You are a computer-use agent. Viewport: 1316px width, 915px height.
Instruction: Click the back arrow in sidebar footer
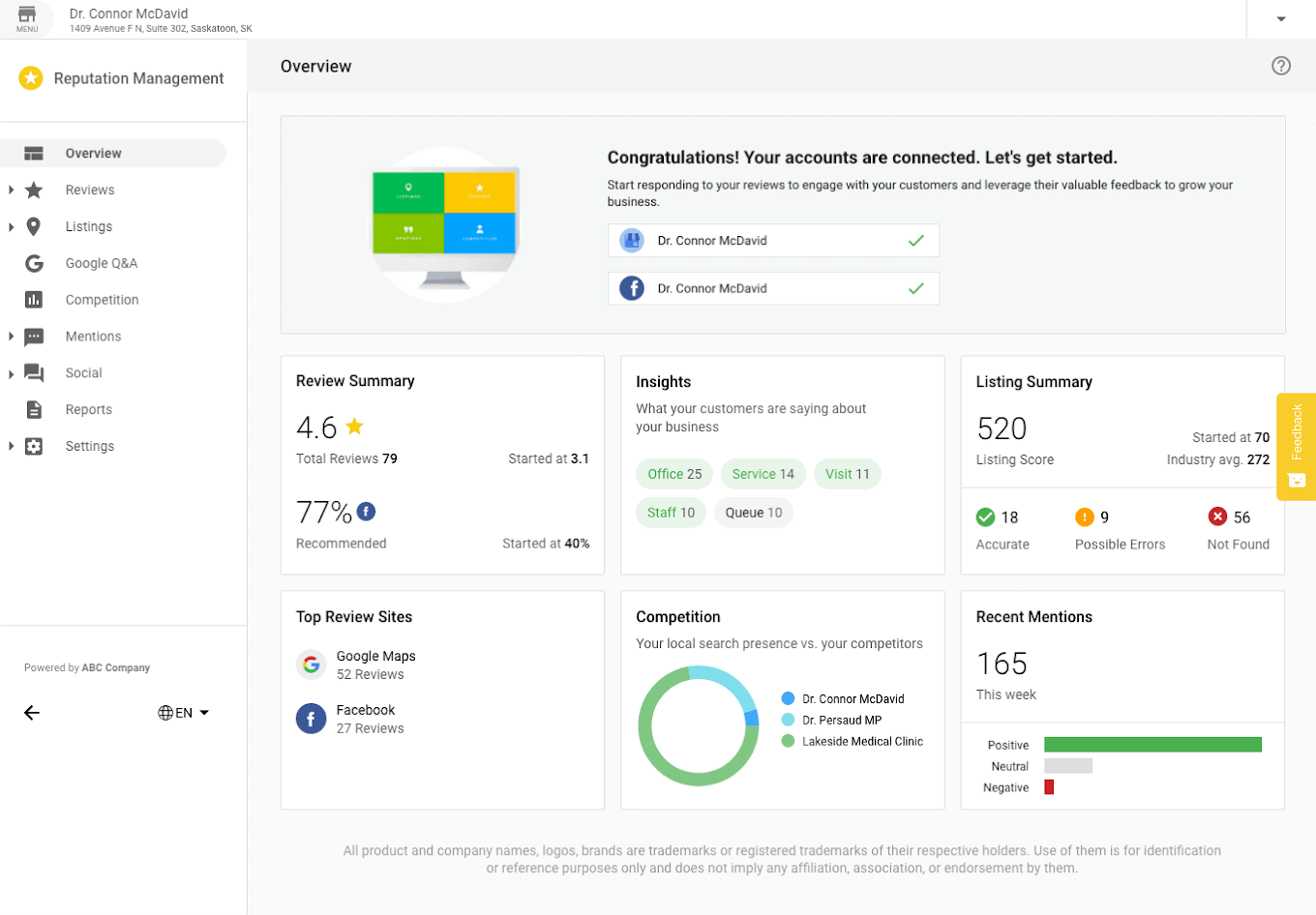click(32, 713)
